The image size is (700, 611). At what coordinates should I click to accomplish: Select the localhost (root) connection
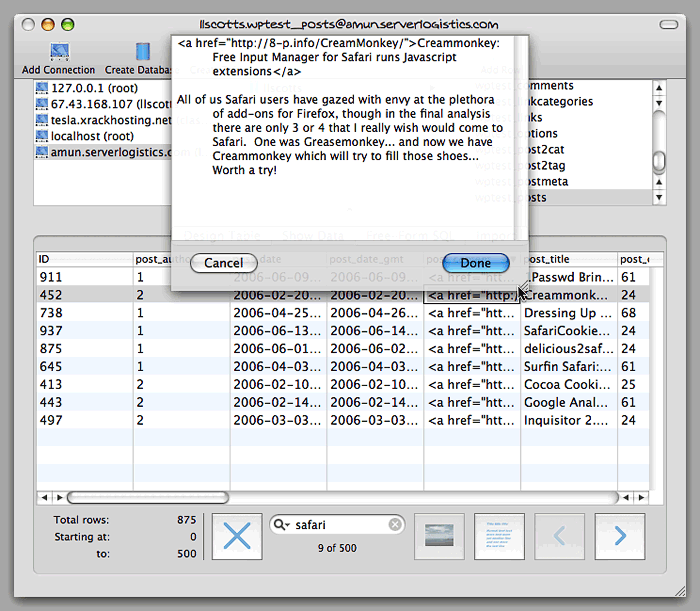click(x=103, y=136)
